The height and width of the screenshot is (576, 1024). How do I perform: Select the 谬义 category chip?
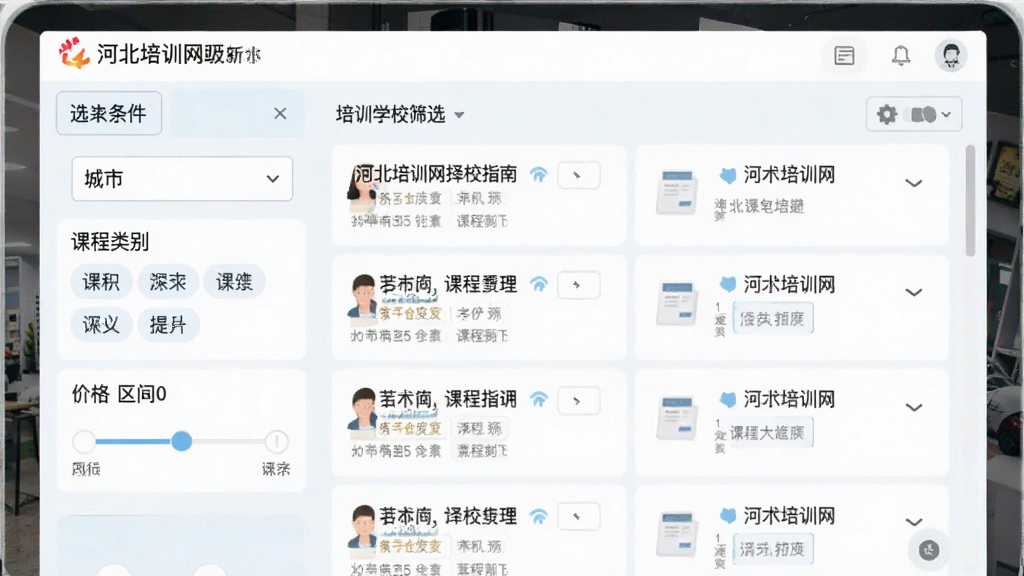[101, 325]
